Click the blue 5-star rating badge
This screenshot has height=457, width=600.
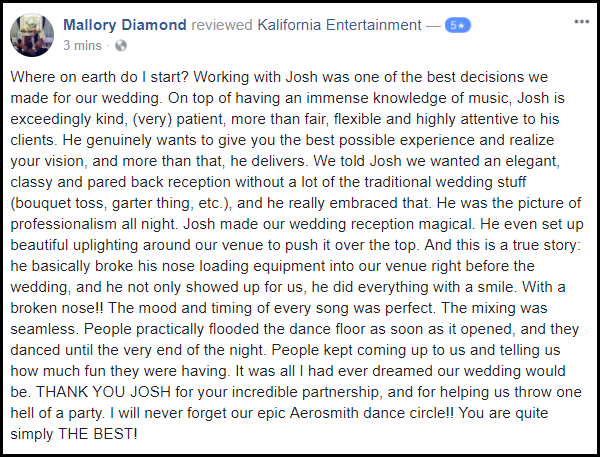point(458,25)
